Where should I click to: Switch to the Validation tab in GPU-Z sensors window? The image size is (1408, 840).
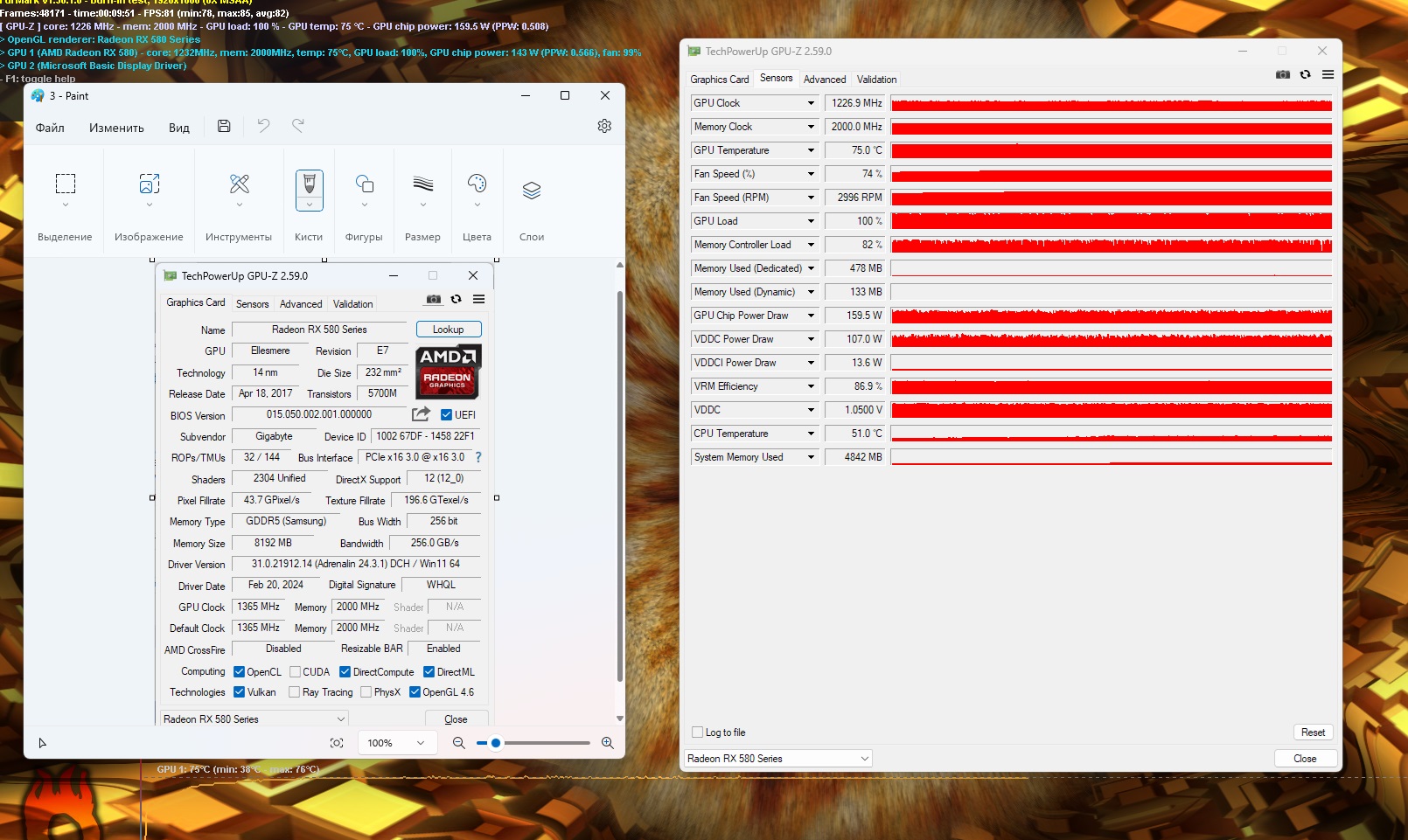(x=877, y=80)
